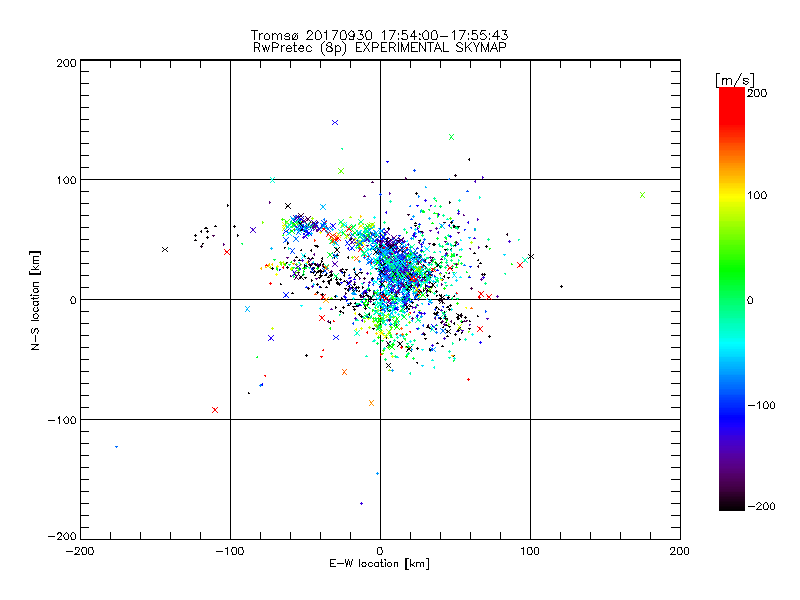
Task: Click the E-W axis 100 tick label
Action: [530, 551]
